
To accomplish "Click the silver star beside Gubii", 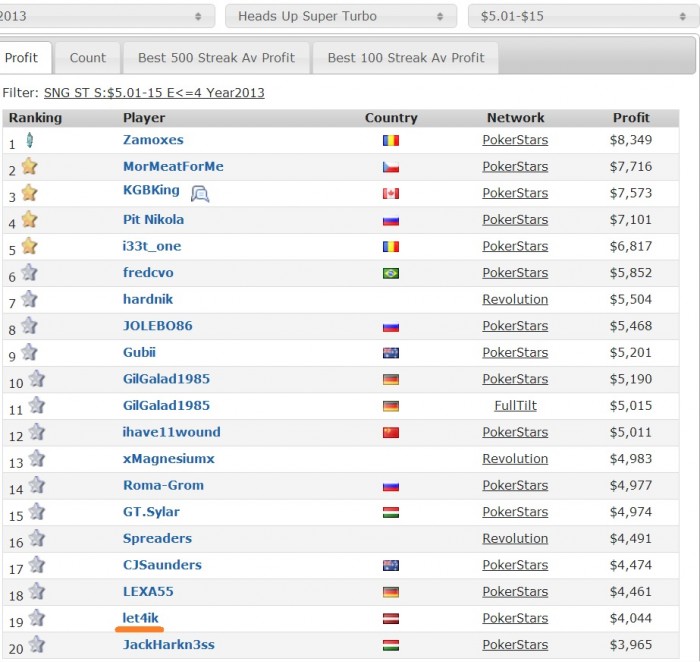I will tap(29, 352).
